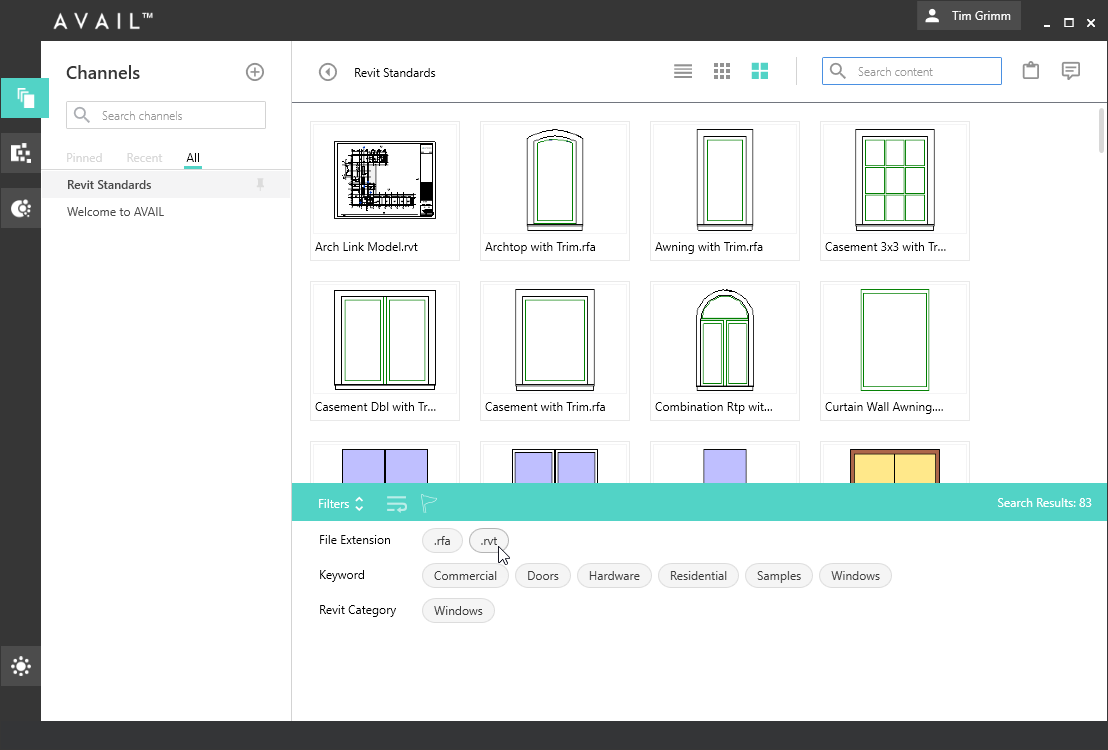Select the list view icon
The height and width of the screenshot is (750, 1108).
pyautogui.click(x=683, y=71)
